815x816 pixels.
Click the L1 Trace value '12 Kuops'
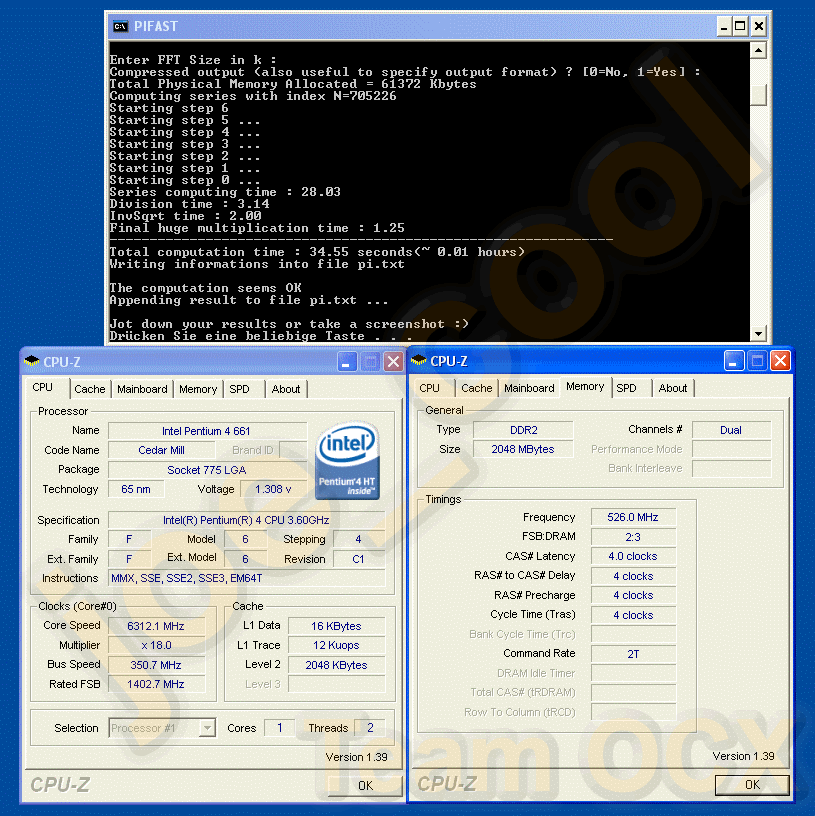click(x=336, y=645)
